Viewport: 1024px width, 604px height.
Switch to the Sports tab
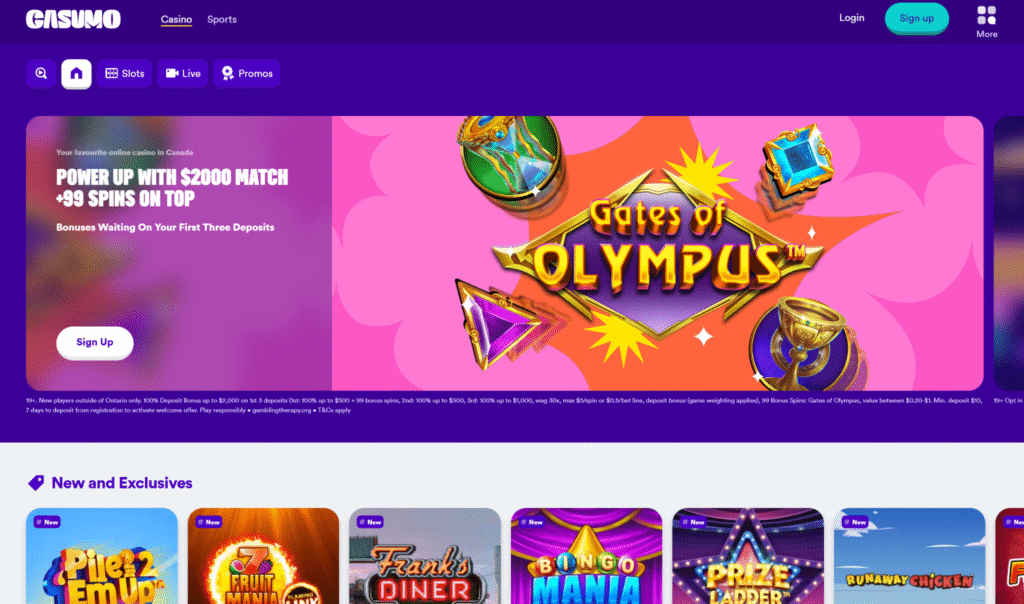click(x=222, y=20)
